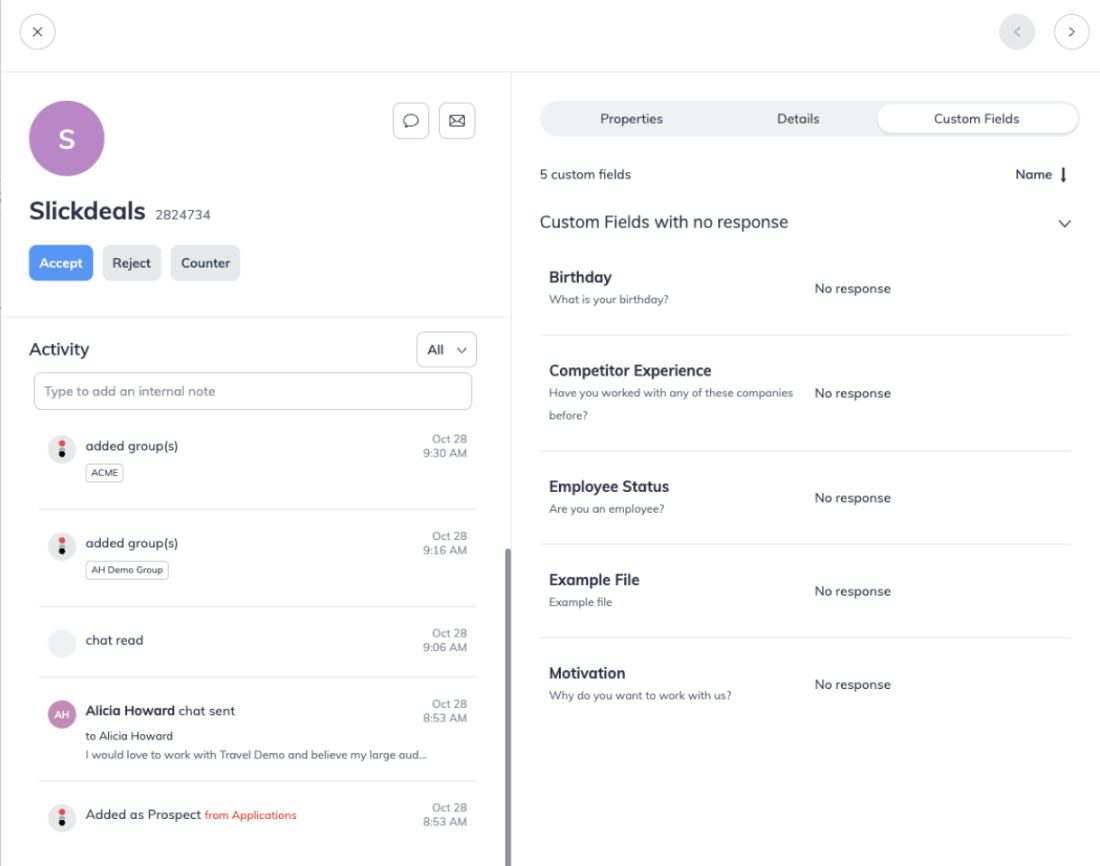Viewport: 1100px width, 866px height.
Task: Click system icon beside AH Demo Group activity
Action: coord(62,546)
